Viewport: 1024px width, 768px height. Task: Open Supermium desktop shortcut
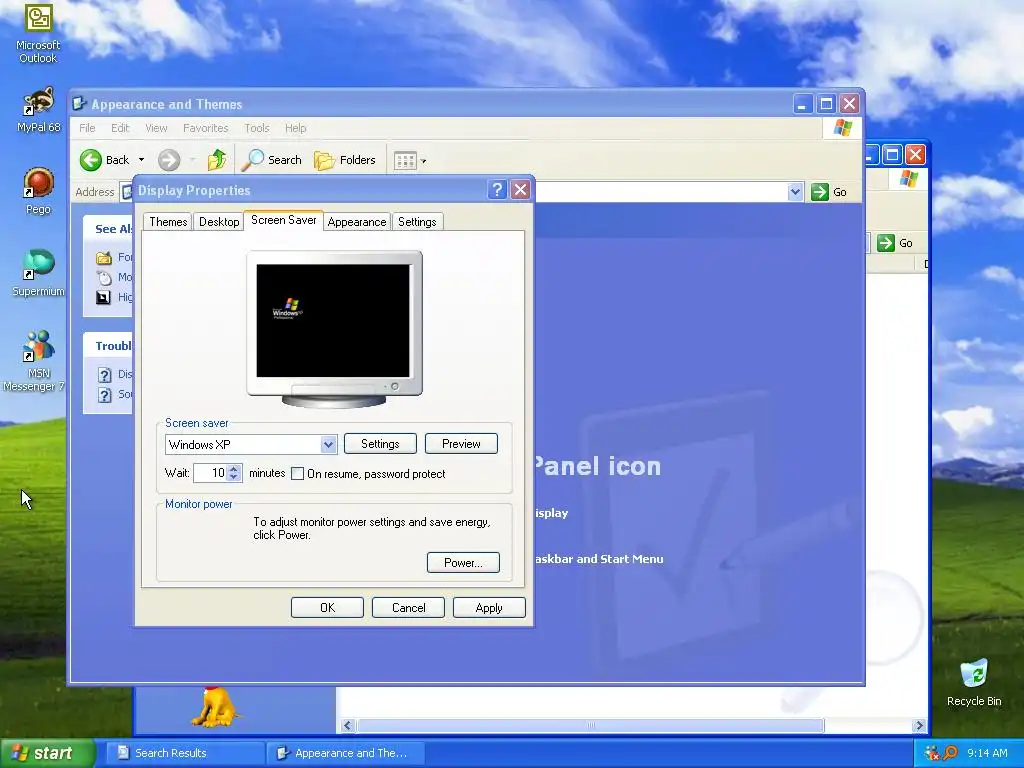point(38,272)
